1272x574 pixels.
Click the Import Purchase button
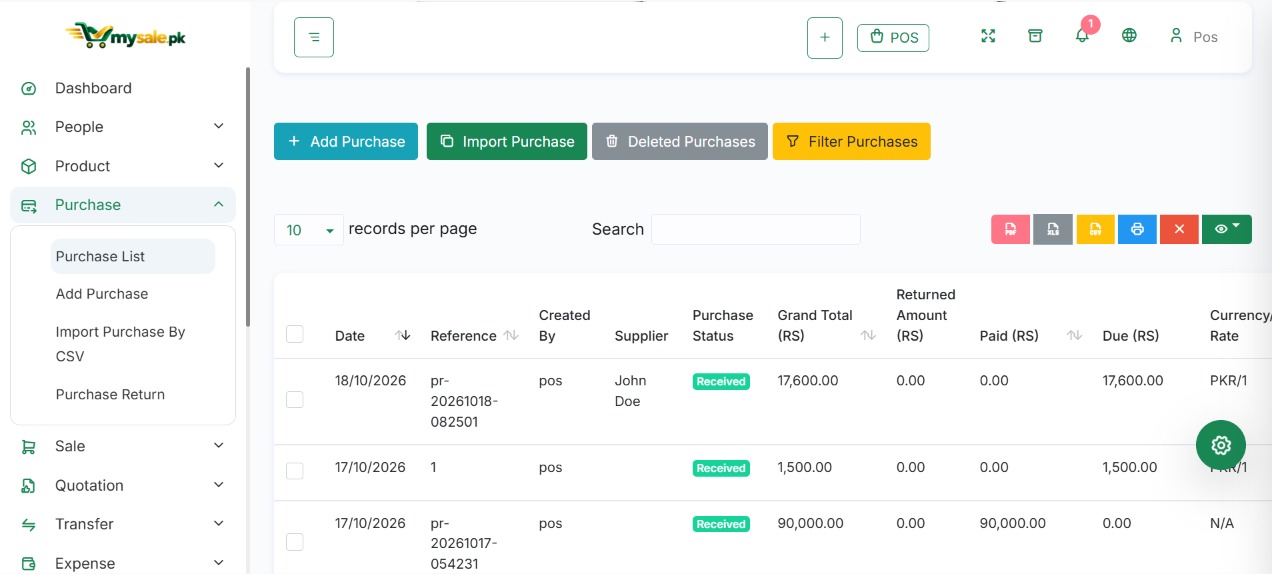507,141
